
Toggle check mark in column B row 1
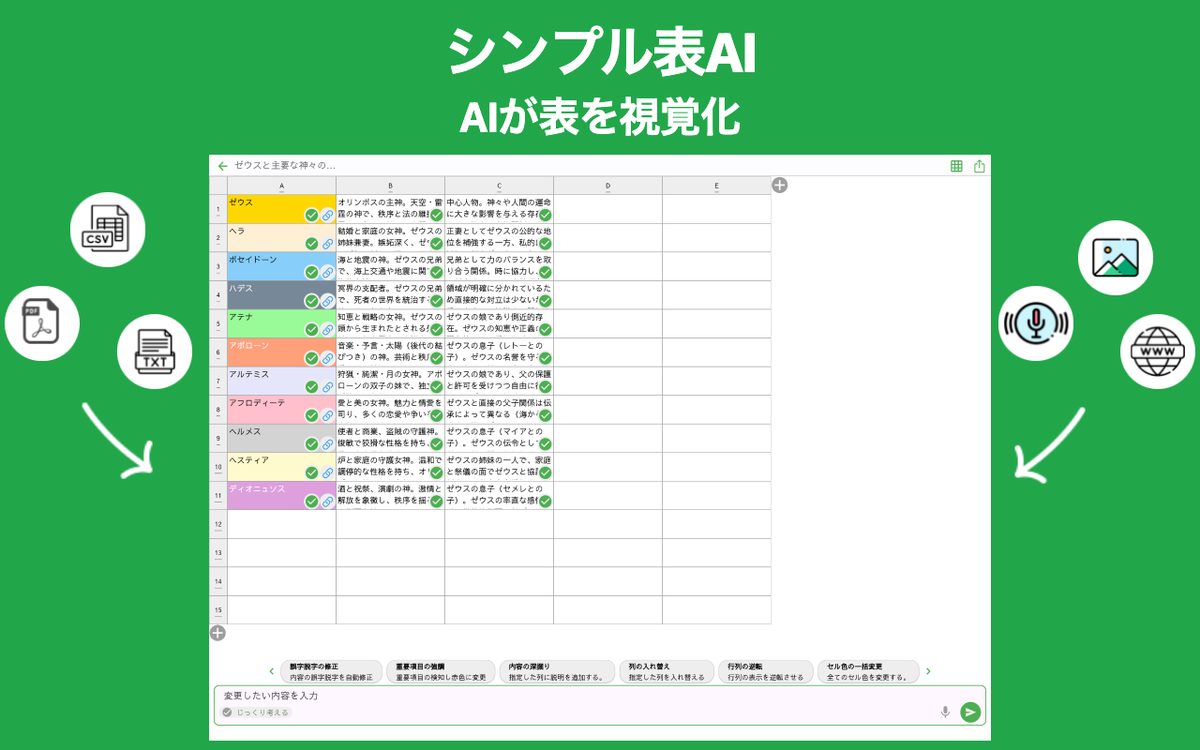pos(436,215)
